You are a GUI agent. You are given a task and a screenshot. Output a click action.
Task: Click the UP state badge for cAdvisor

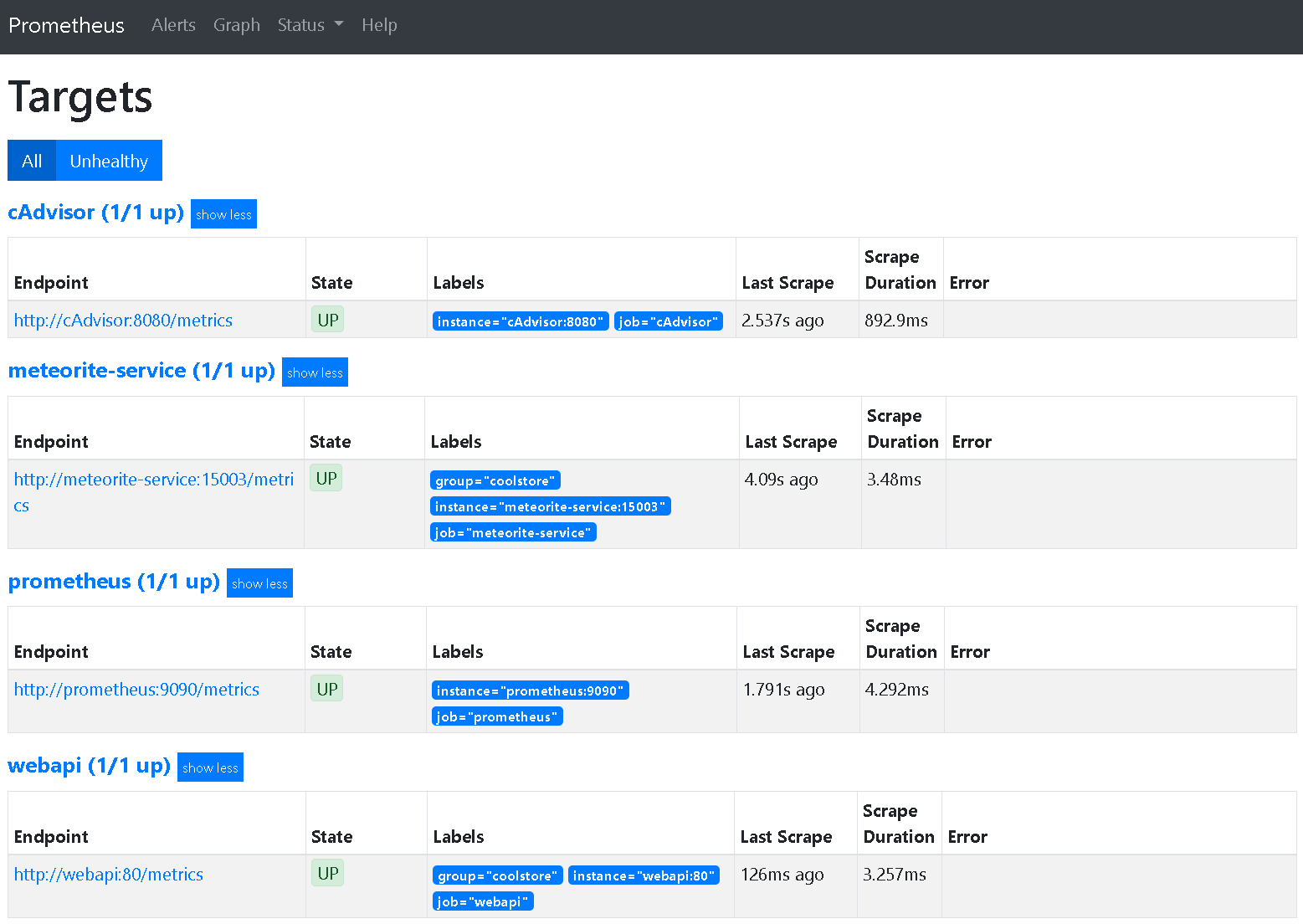328,320
